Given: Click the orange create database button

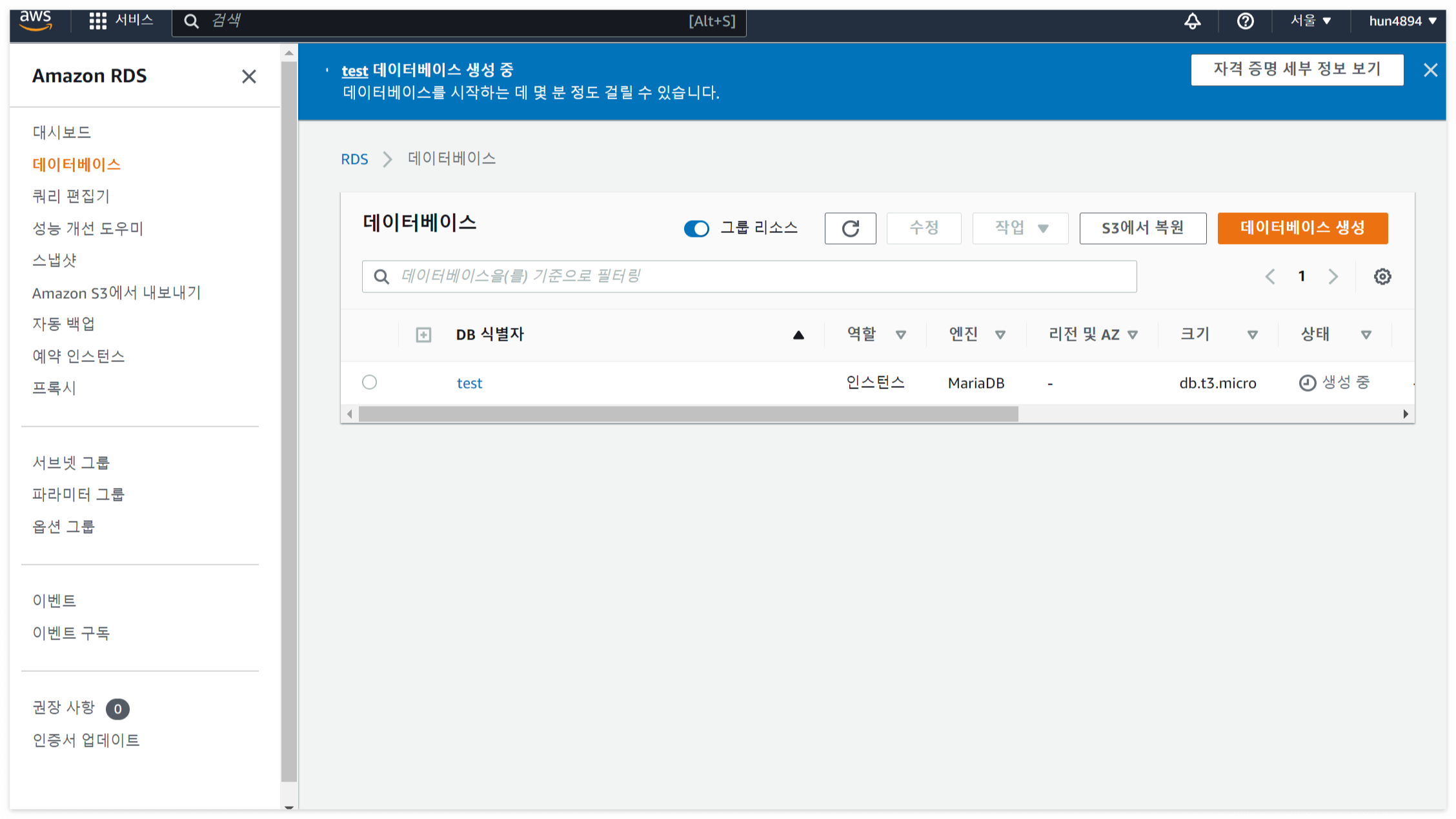Looking at the screenshot, I should 1302,228.
